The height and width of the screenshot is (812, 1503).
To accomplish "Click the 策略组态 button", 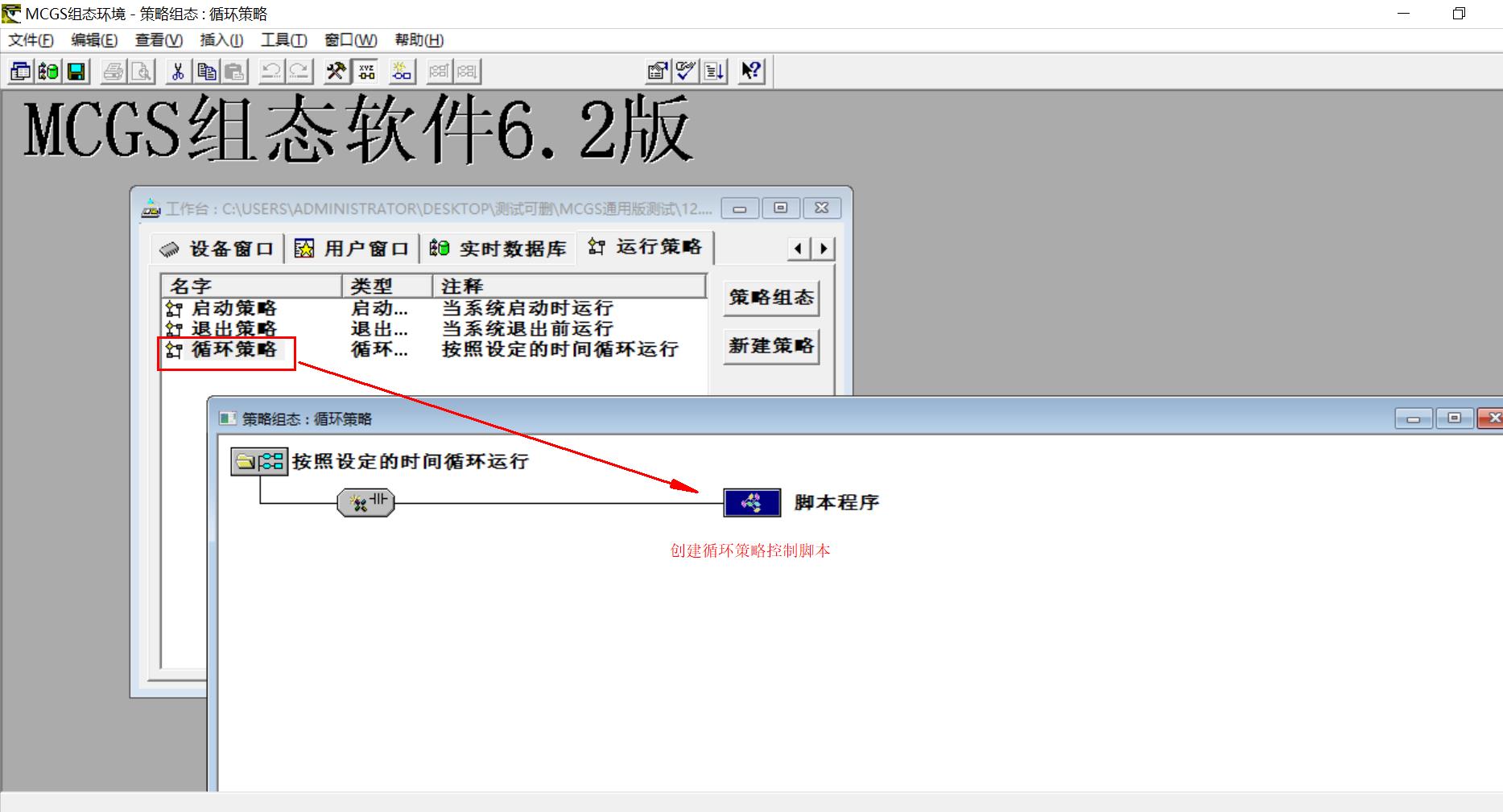I will pyautogui.click(x=770, y=297).
